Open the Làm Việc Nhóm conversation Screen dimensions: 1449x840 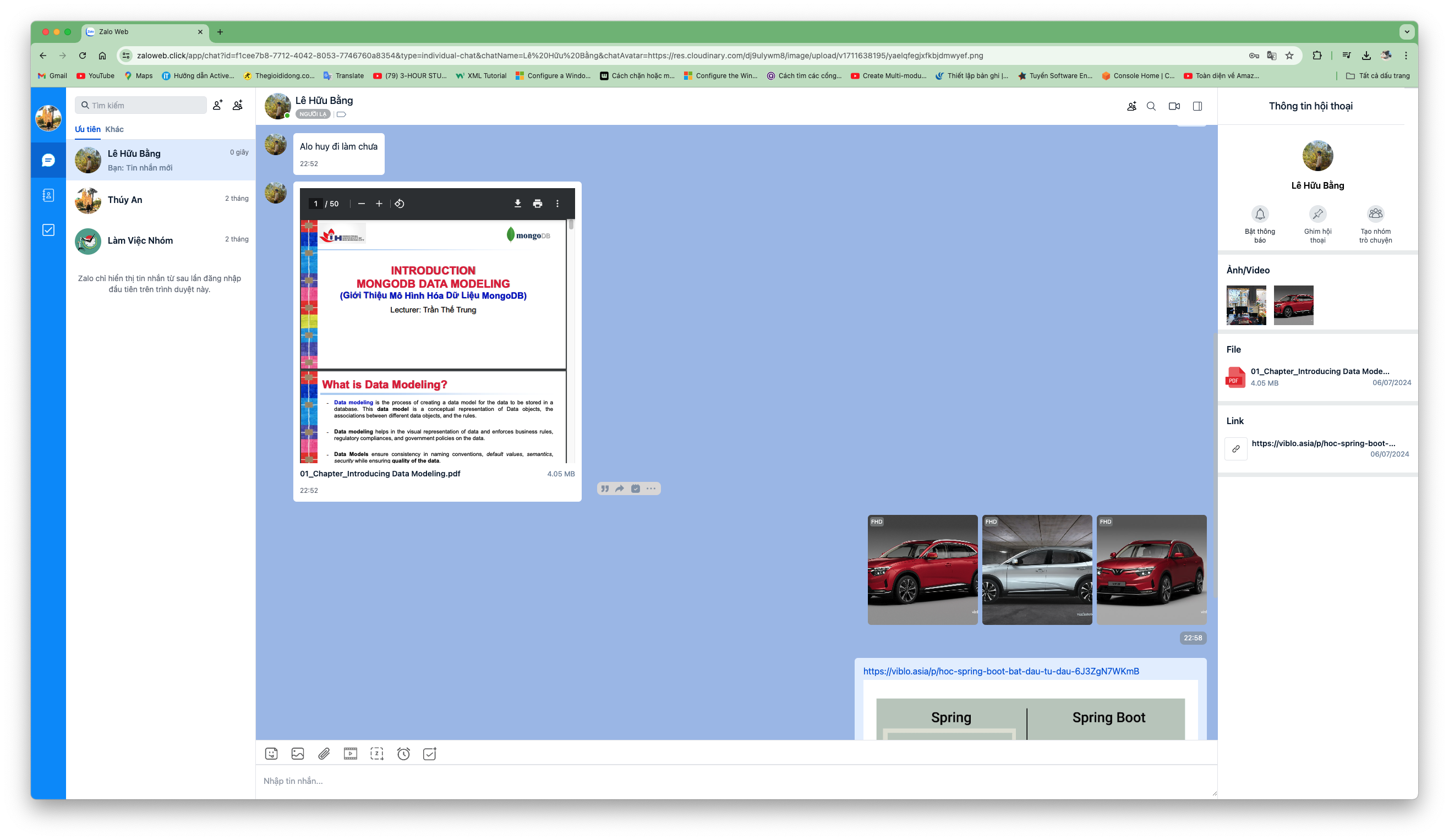coord(161,241)
